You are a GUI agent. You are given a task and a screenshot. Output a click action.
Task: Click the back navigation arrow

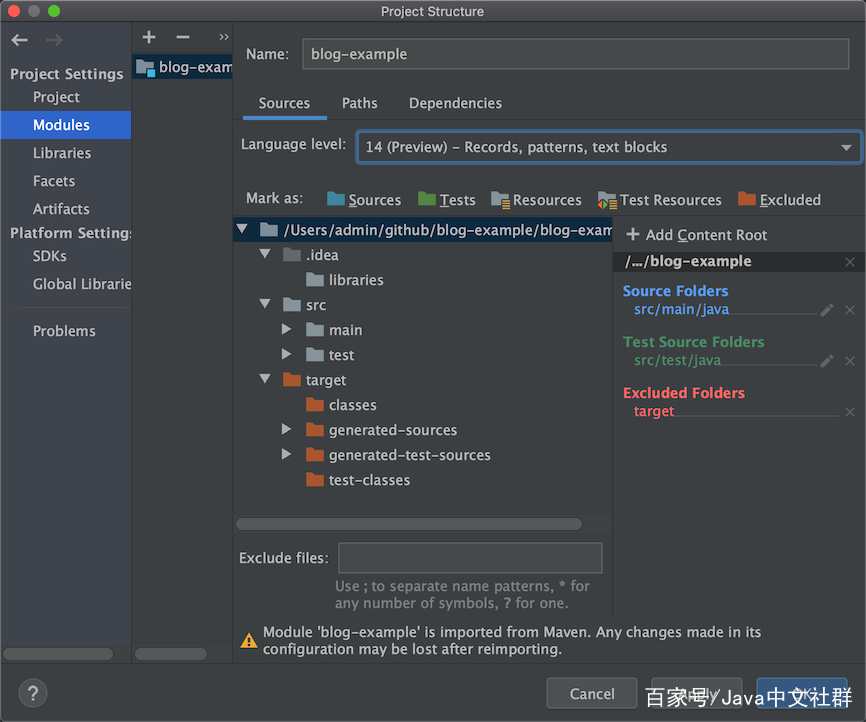20,40
